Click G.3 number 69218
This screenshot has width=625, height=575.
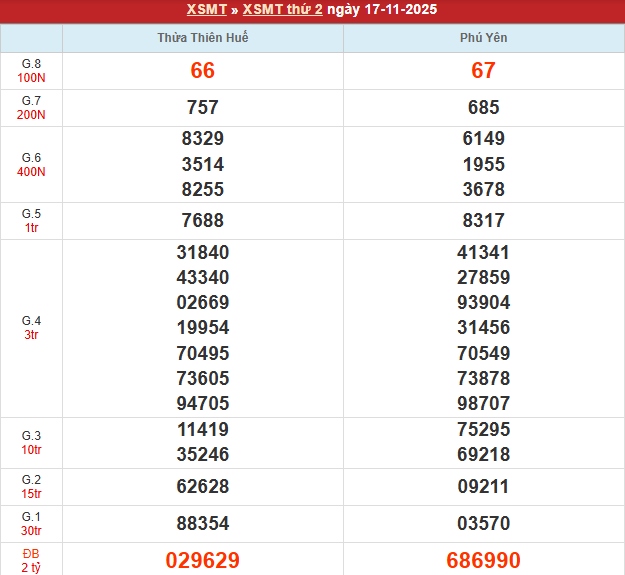point(483,454)
